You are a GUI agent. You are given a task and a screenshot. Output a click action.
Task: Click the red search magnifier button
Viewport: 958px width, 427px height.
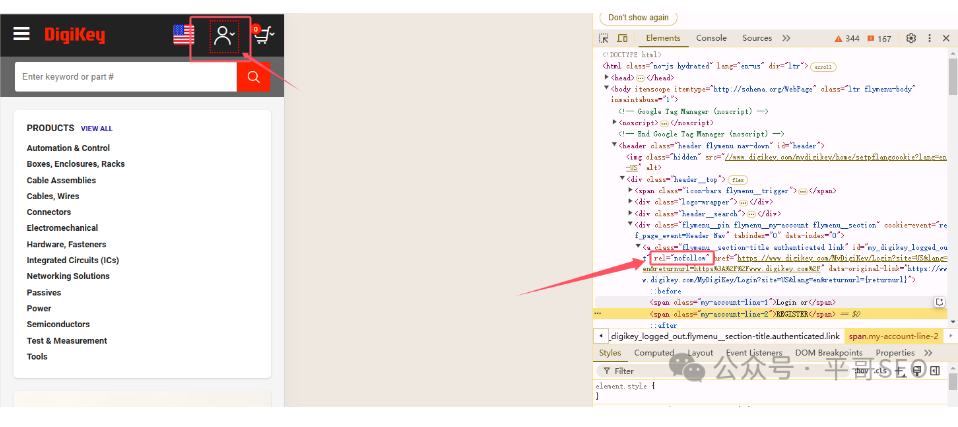[x=253, y=77]
